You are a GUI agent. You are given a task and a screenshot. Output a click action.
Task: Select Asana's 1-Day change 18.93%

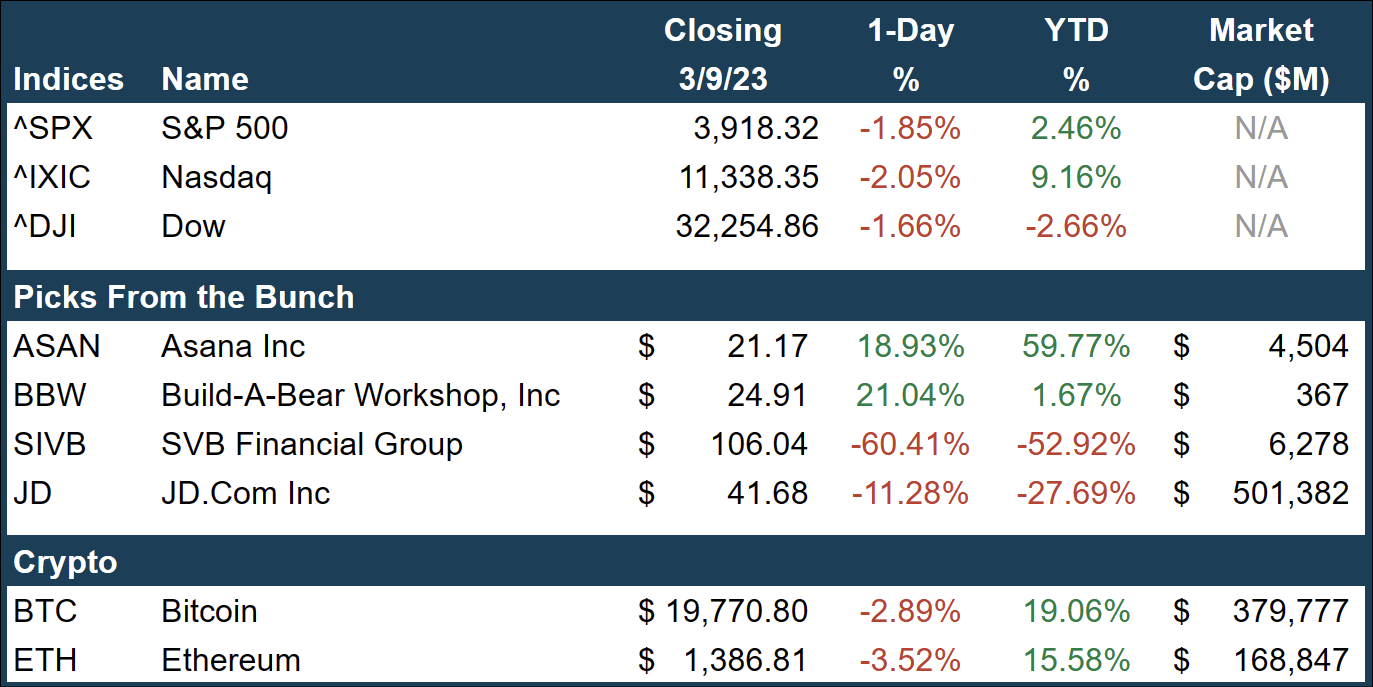(911, 346)
